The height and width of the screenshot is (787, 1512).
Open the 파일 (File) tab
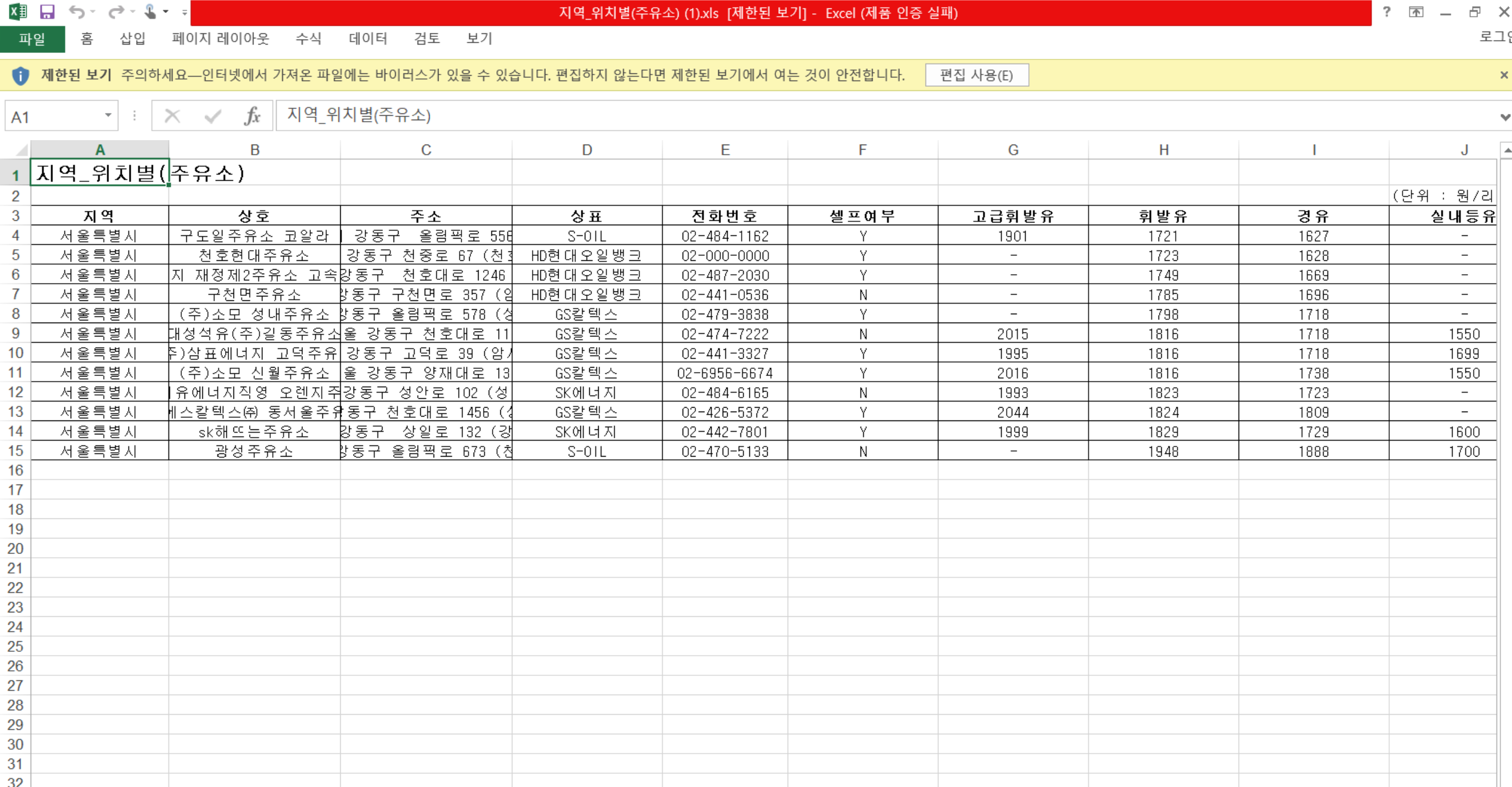tap(32, 39)
